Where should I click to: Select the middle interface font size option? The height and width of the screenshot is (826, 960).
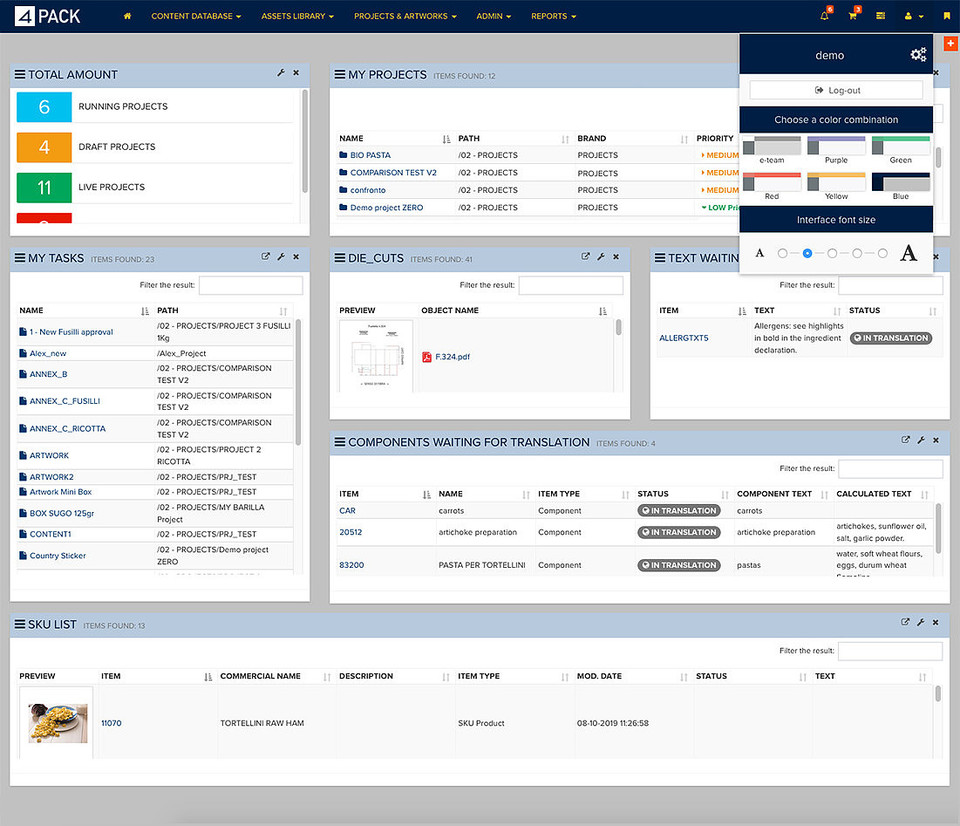(x=832, y=253)
